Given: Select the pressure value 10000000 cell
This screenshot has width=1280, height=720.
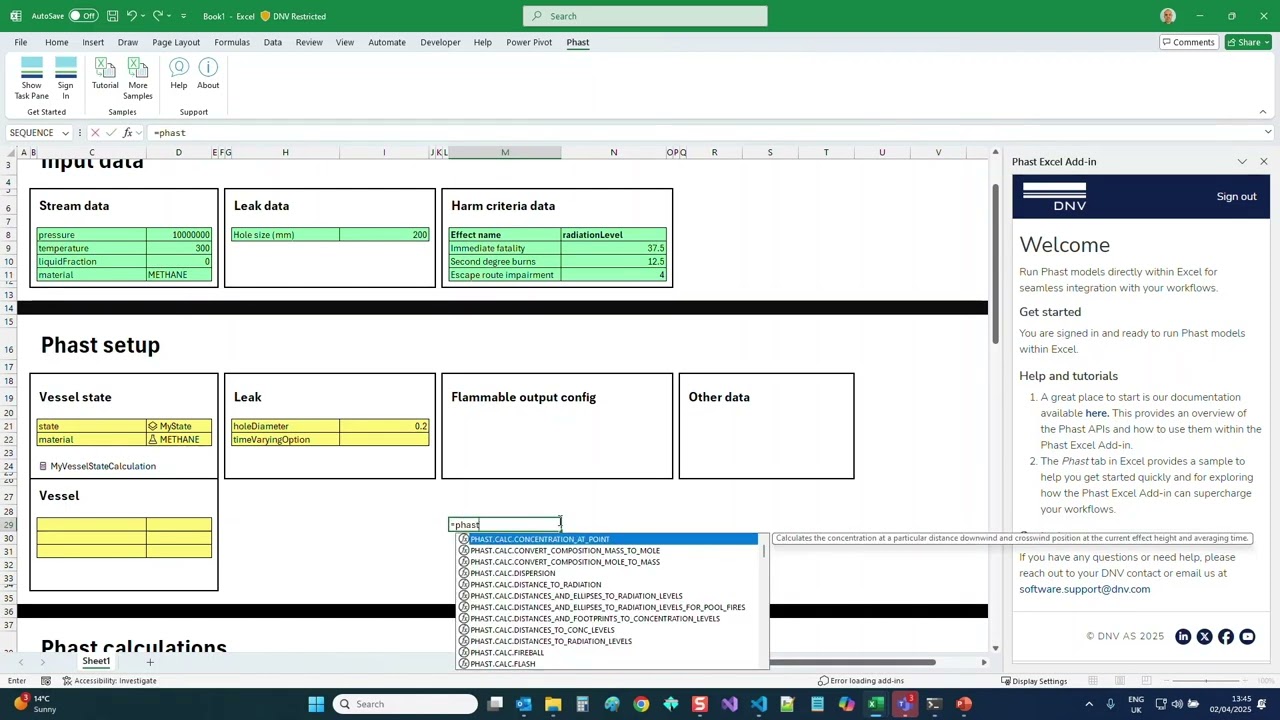Looking at the screenshot, I should (x=179, y=235).
